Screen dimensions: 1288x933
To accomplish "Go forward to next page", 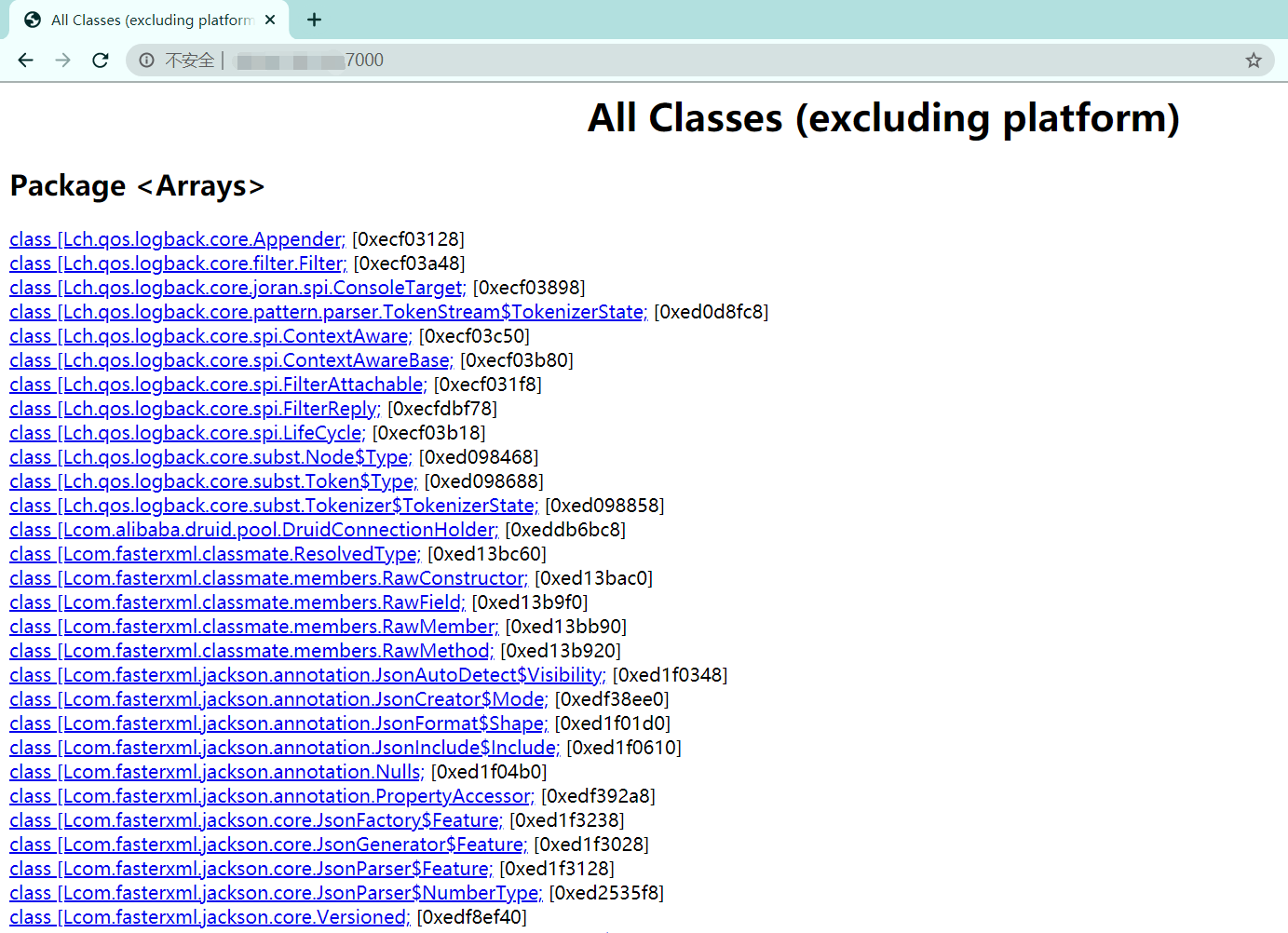I will pyautogui.click(x=62, y=61).
